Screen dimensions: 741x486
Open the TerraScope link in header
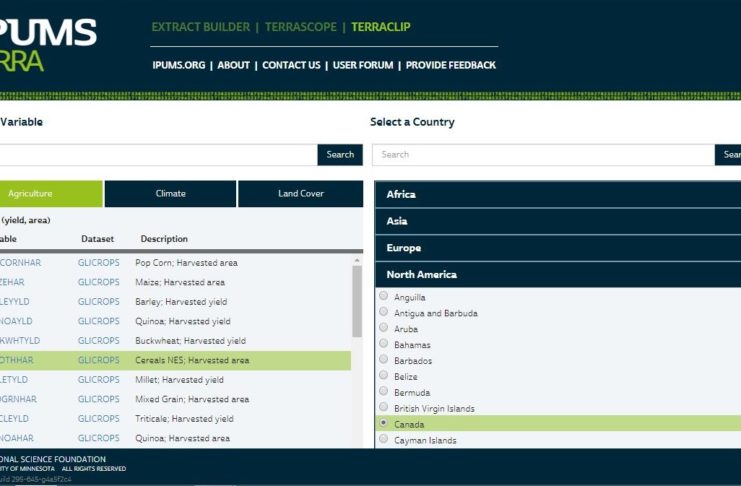tap(301, 27)
